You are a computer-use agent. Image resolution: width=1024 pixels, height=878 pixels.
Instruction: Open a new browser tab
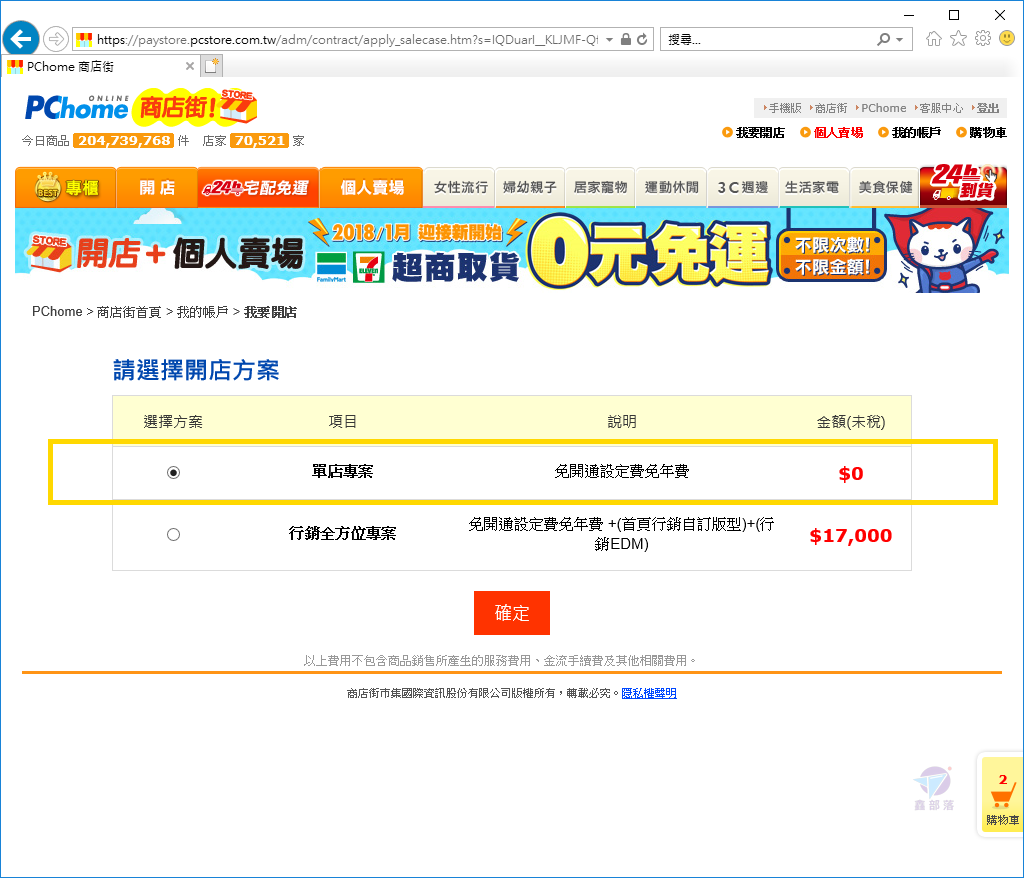click(x=212, y=66)
